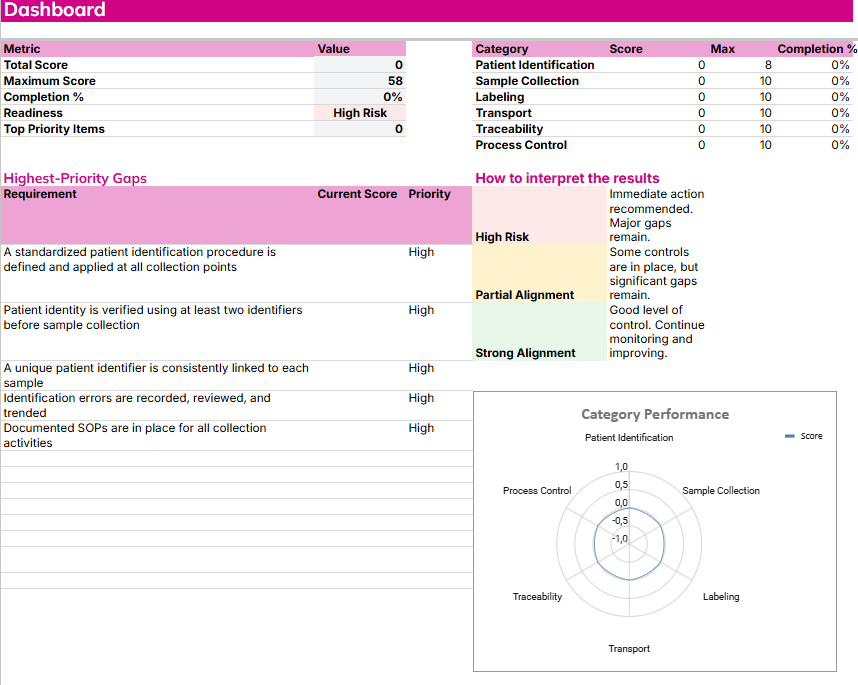
Task: Click the Requirement column header
Action: [x=40, y=194]
